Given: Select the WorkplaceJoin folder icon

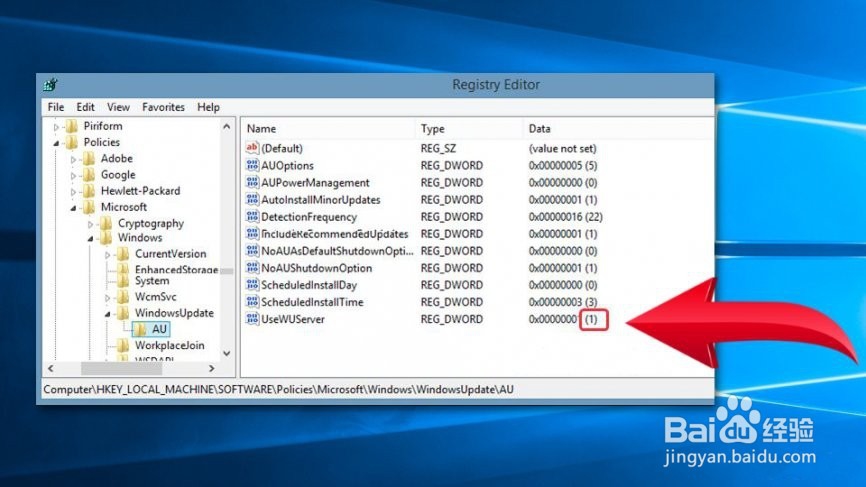Looking at the screenshot, I should pos(123,345).
